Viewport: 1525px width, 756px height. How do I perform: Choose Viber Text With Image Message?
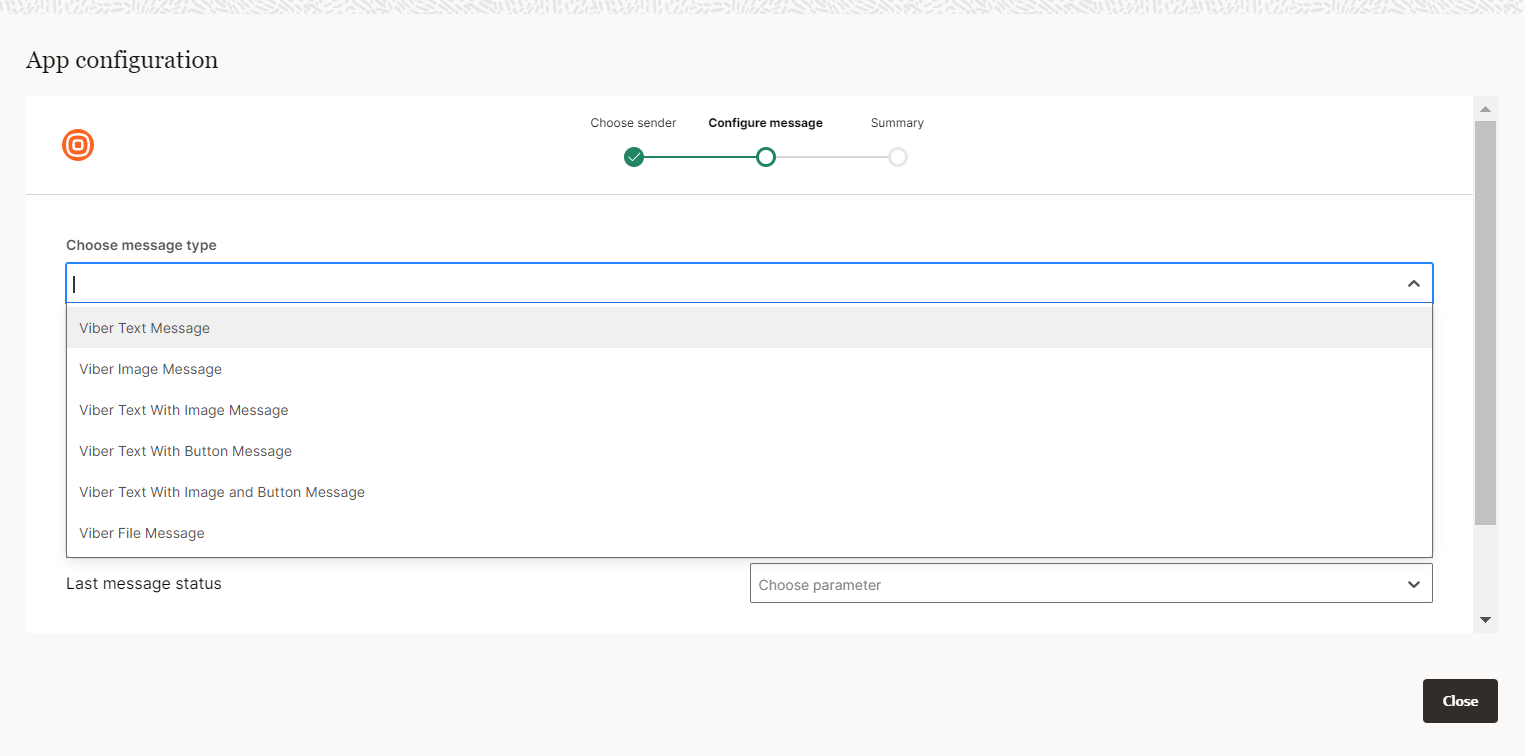coord(750,410)
